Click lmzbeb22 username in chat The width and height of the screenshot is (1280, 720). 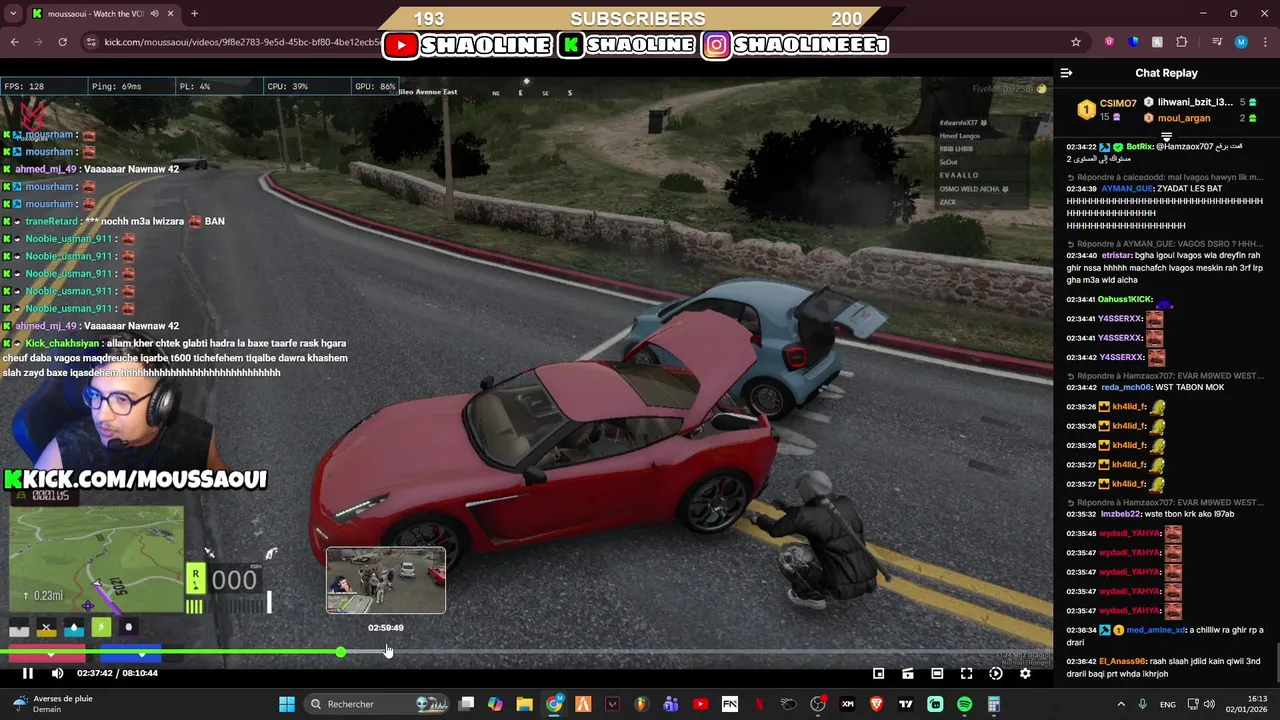coord(1122,515)
